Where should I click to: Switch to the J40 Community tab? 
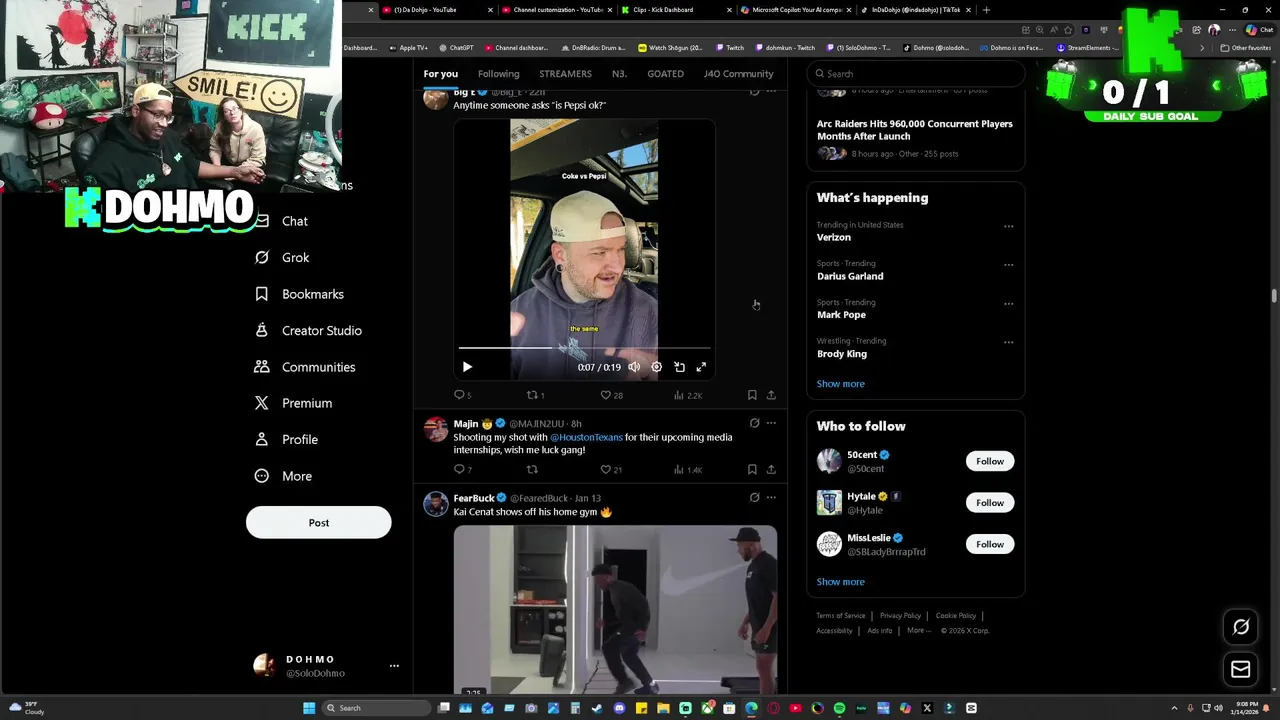pos(738,73)
